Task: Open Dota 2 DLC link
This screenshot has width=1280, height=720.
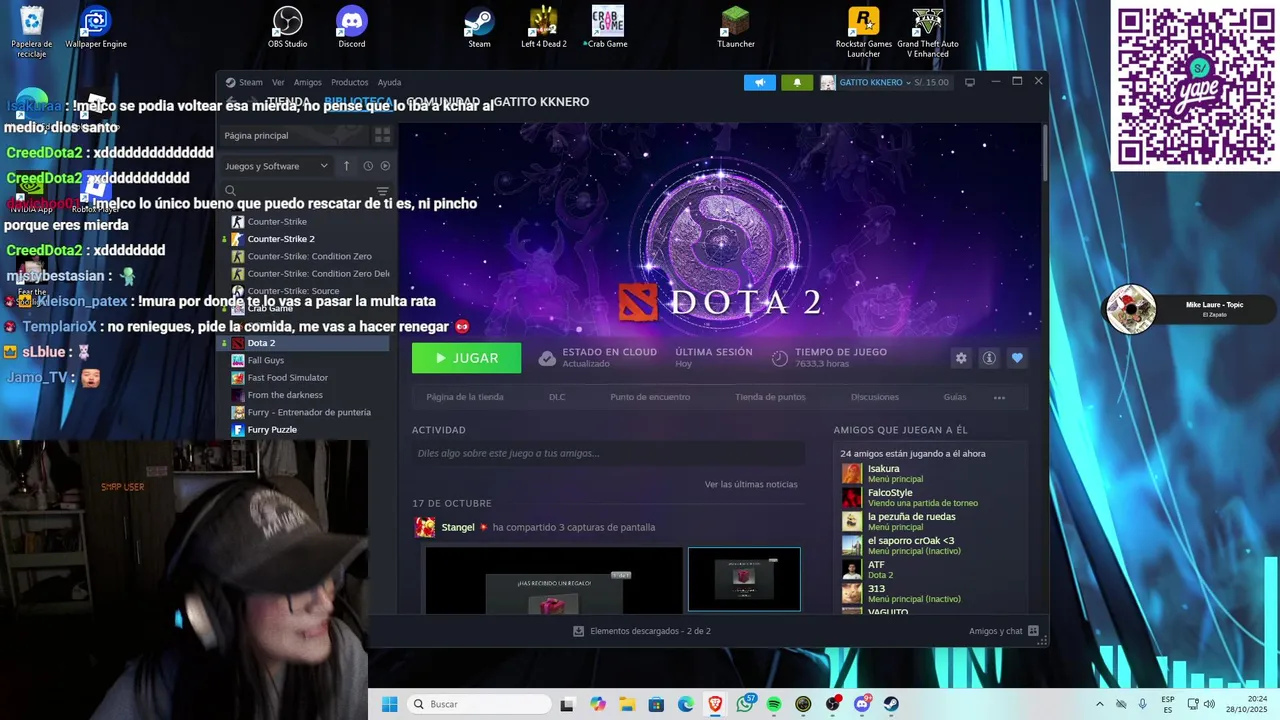Action: click(x=557, y=397)
